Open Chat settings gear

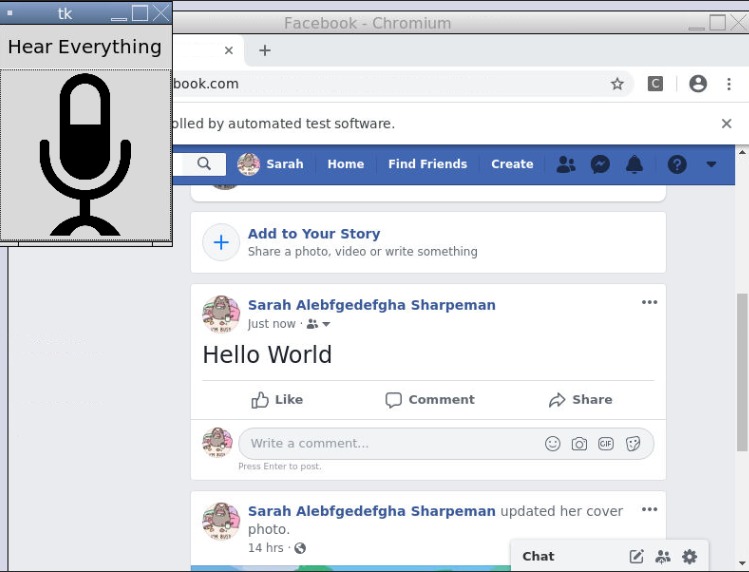tap(689, 556)
